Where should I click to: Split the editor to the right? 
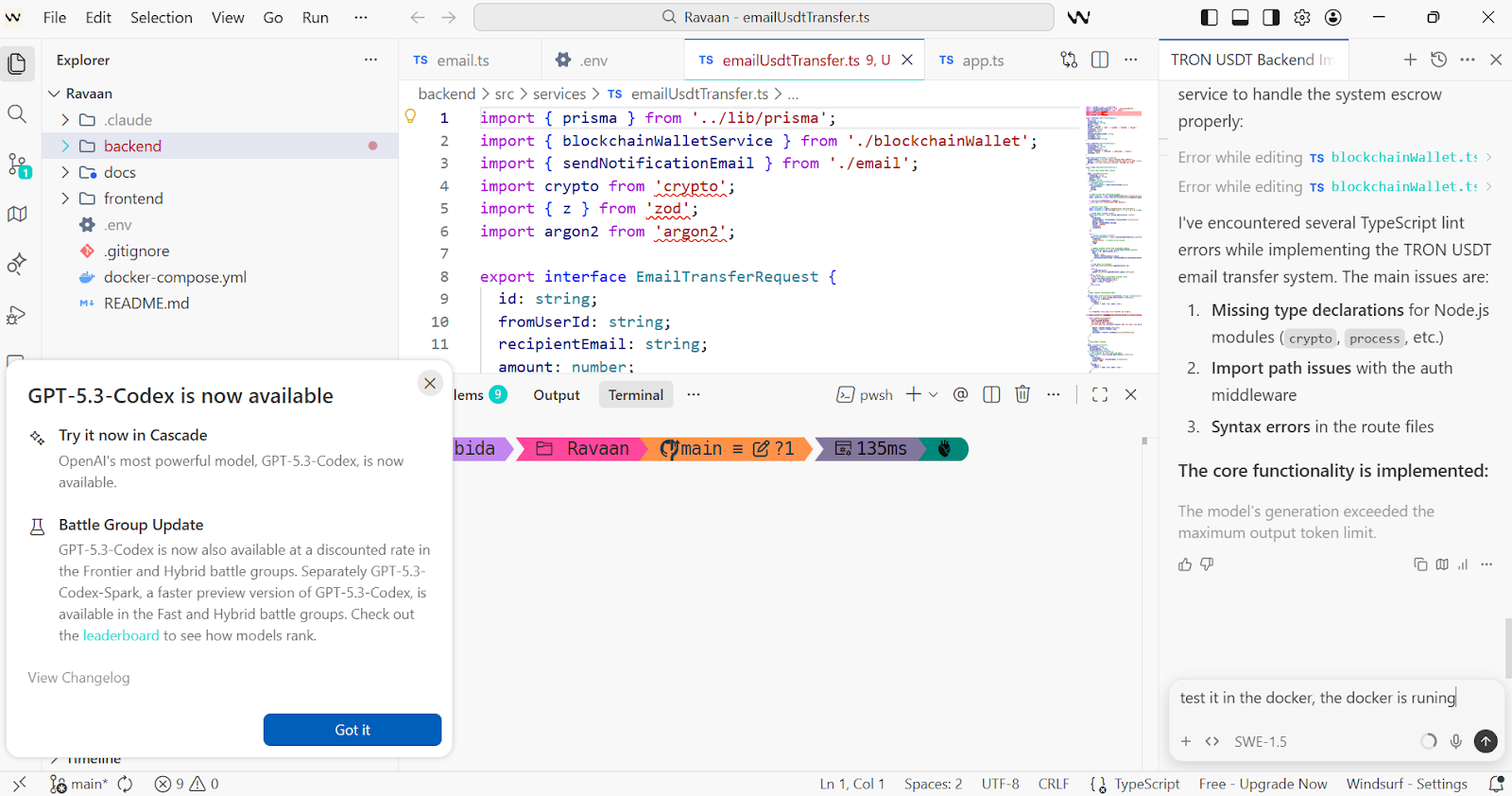click(x=1100, y=60)
